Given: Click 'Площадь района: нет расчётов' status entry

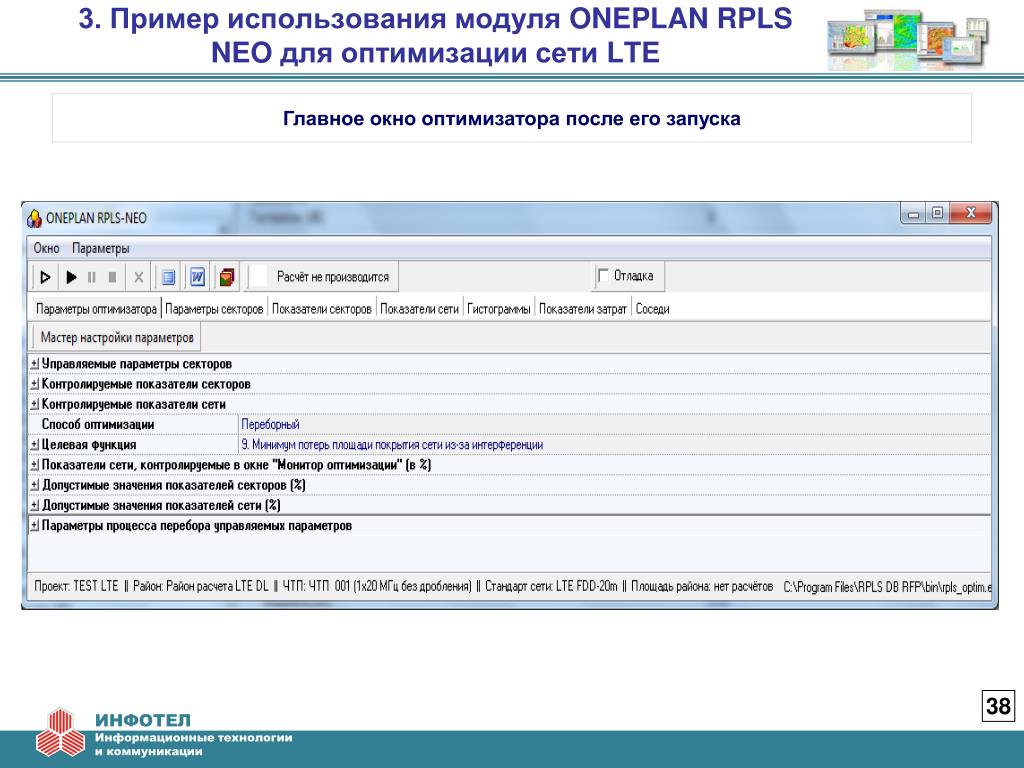Looking at the screenshot, I should [x=702, y=586].
